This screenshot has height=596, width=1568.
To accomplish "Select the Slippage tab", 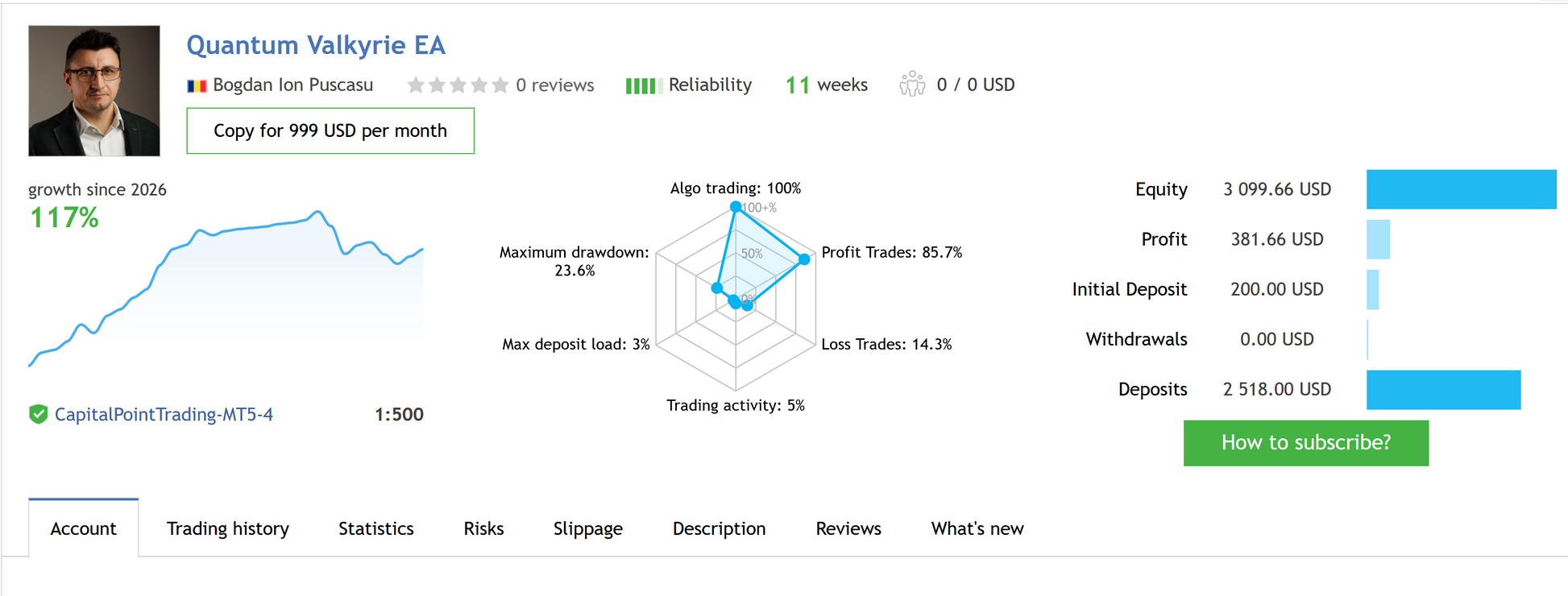I will [587, 528].
